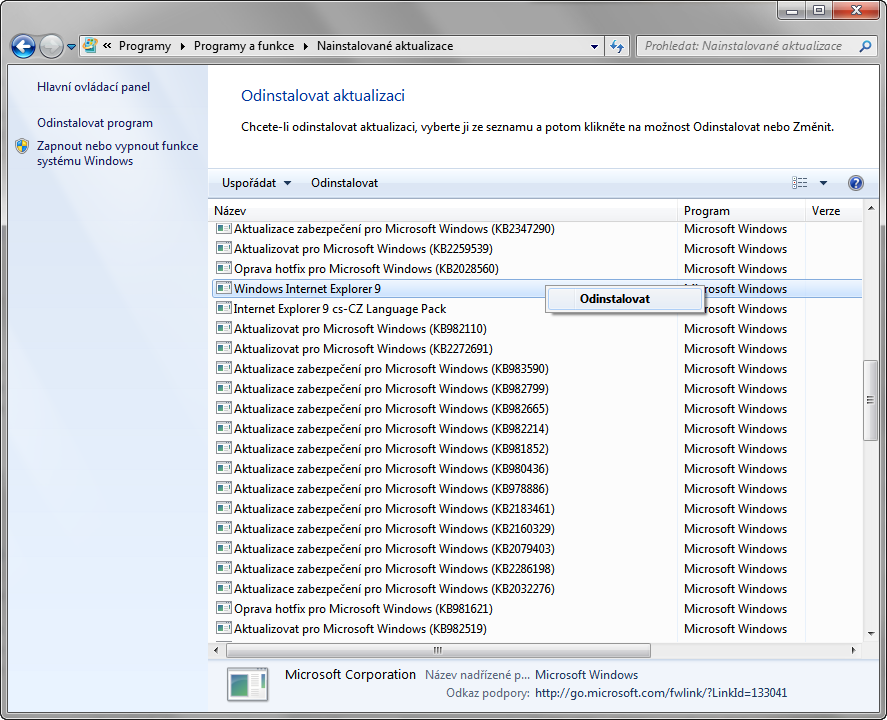Click the Programy breadcrumb

(x=145, y=46)
